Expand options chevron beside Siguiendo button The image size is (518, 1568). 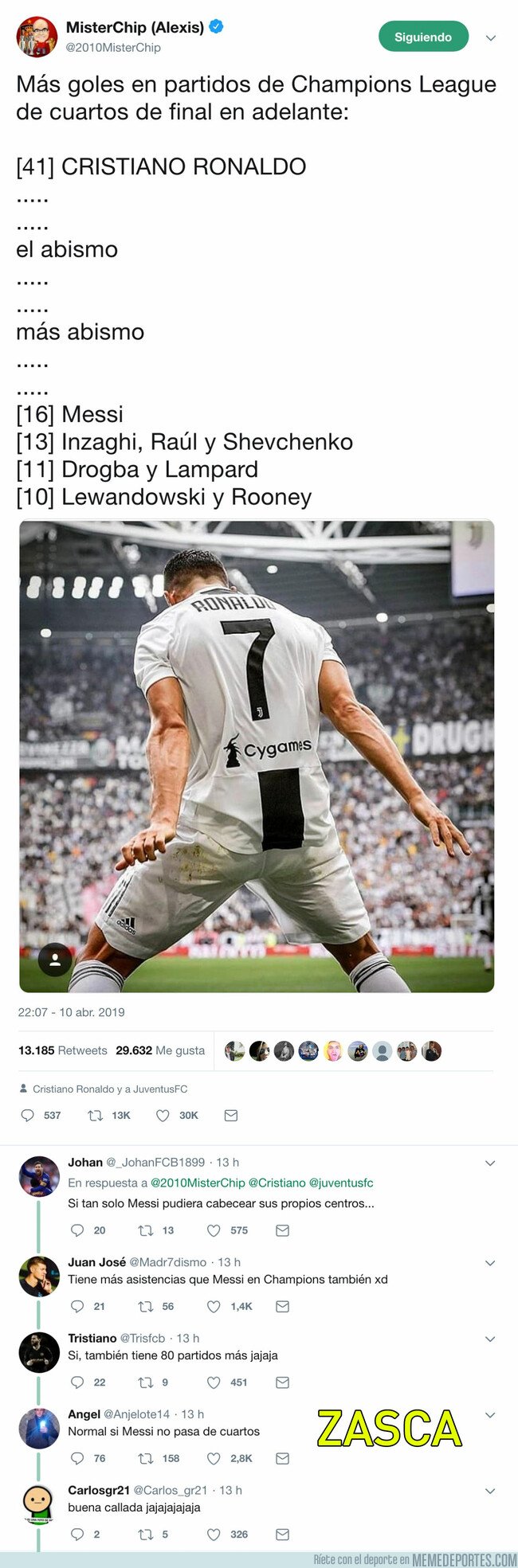tap(491, 37)
